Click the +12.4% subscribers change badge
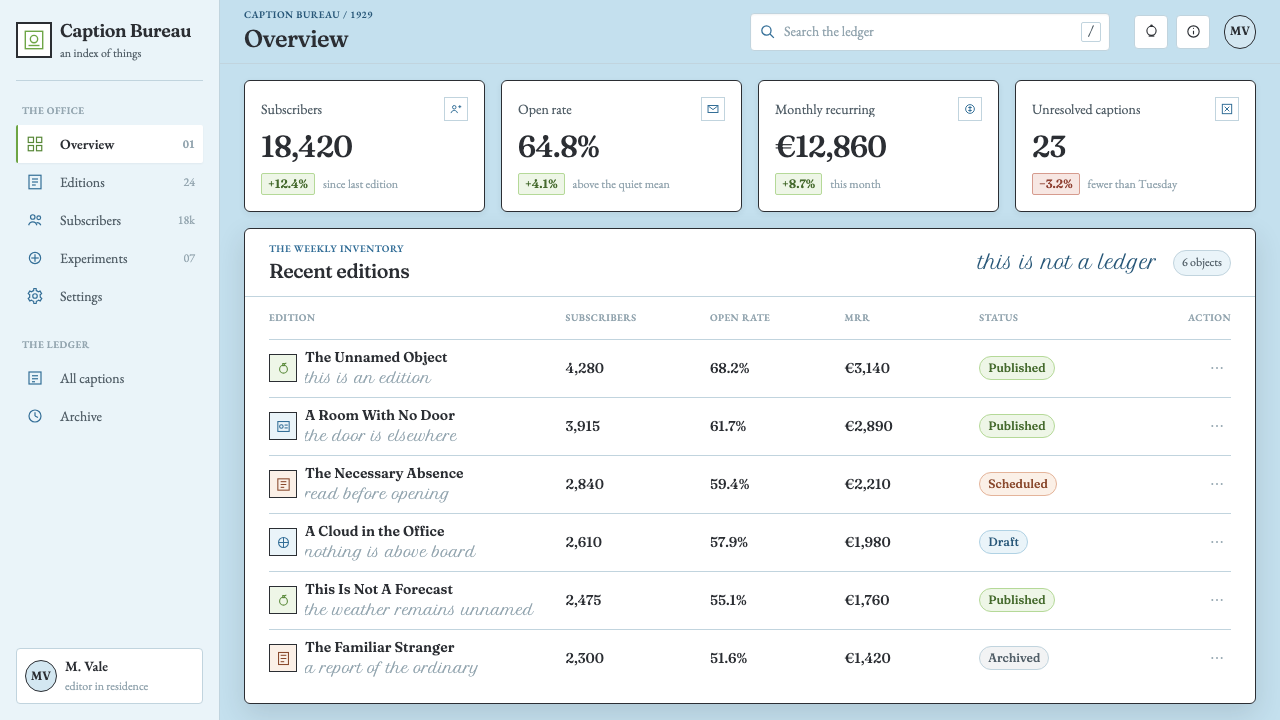 288,184
